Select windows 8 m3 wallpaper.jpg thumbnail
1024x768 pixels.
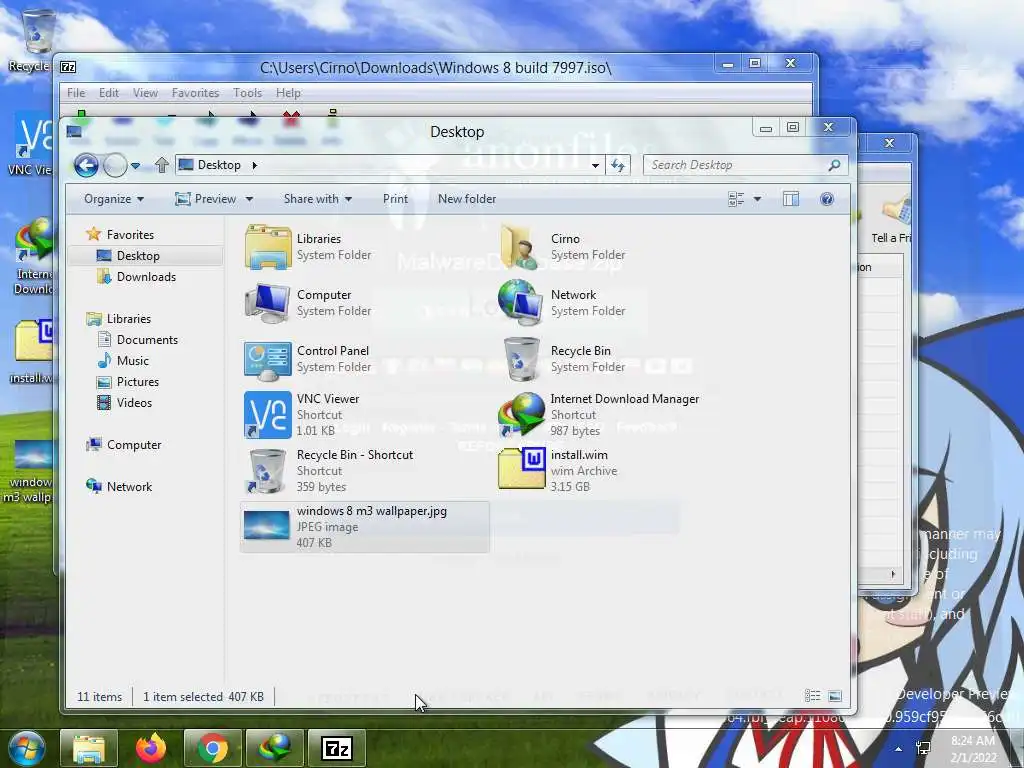[x=266, y=526]
